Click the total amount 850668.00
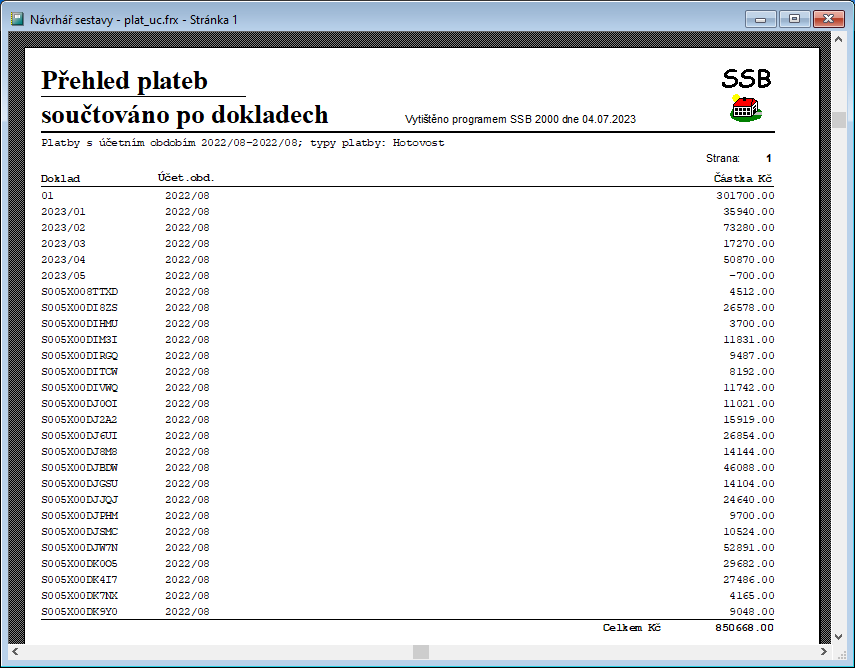 [x=745, y=628]
